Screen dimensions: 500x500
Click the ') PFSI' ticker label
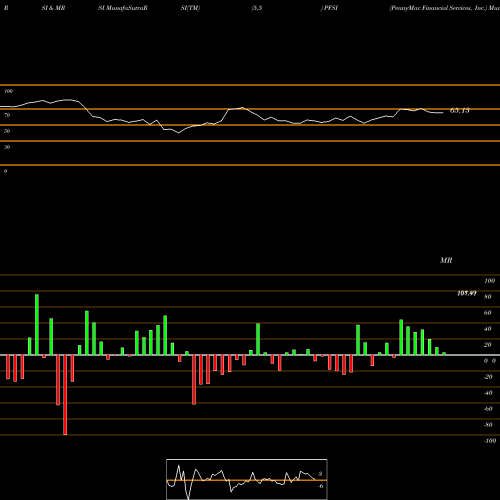(329, 8)
